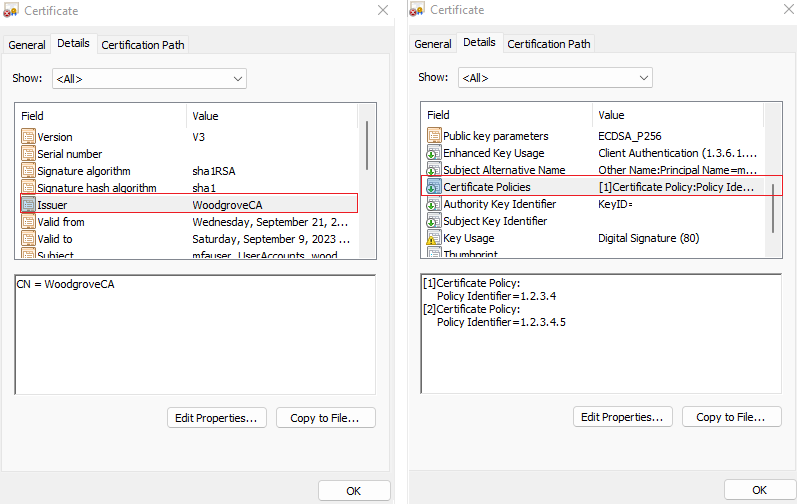Select the Issuer field icon

click(28, 204)
